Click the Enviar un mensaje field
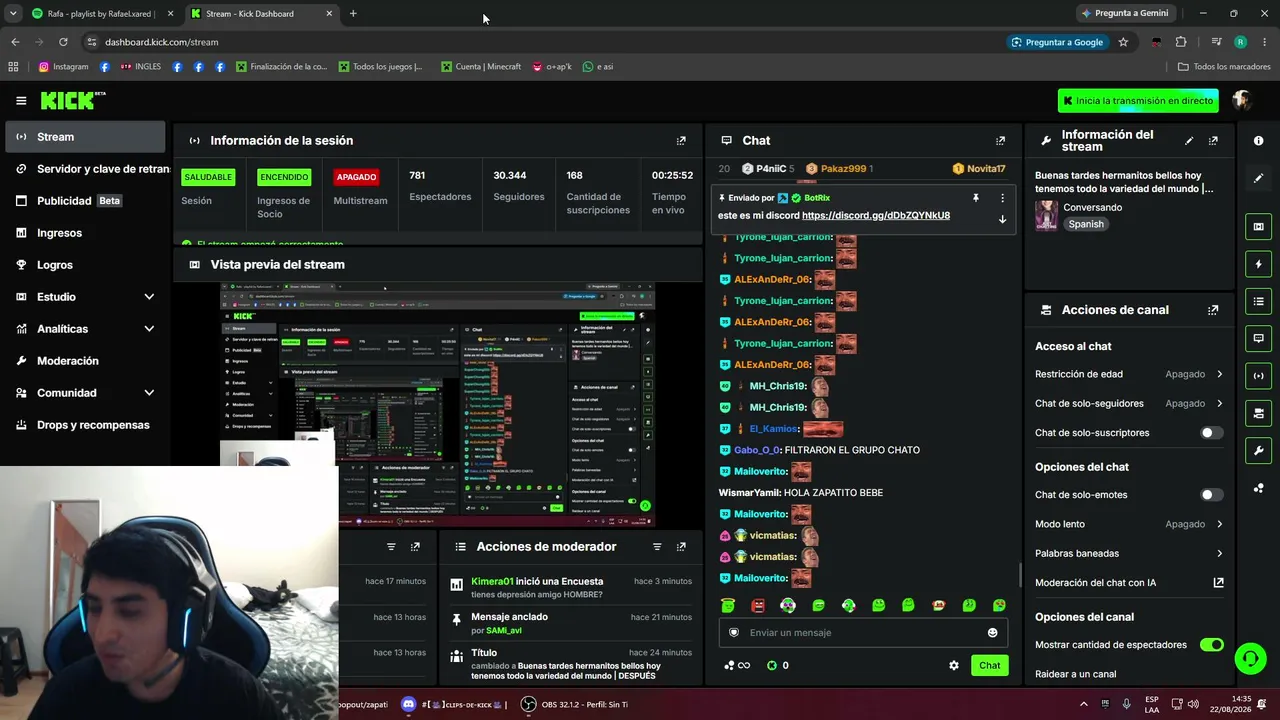 pyautogui.click(x=863, y=633)
